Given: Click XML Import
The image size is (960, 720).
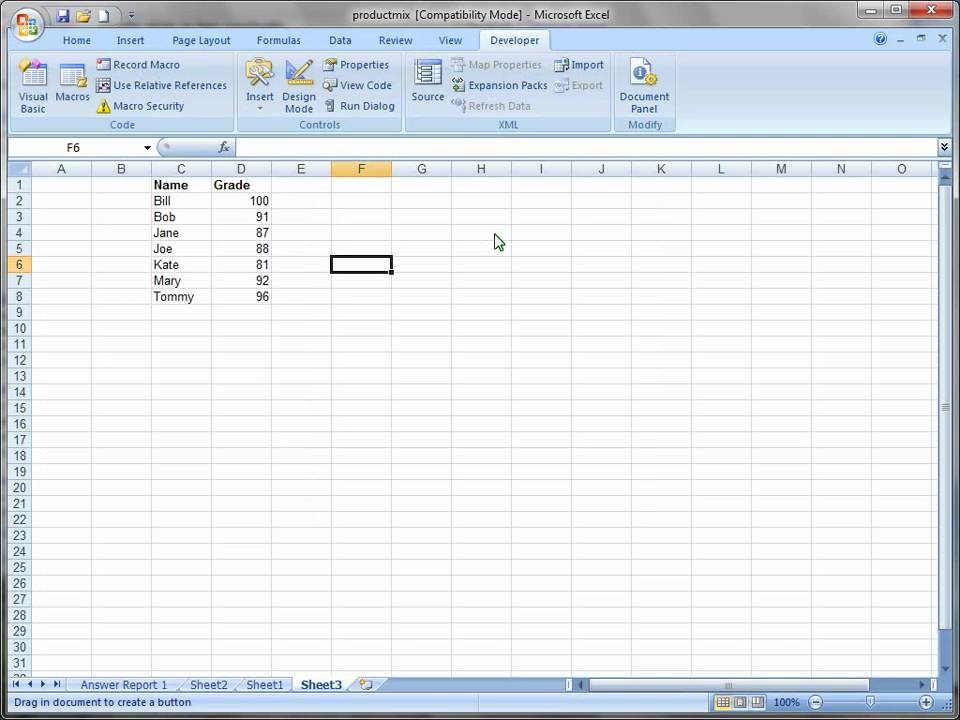Looking at the screenshot, I should point(579,64).
